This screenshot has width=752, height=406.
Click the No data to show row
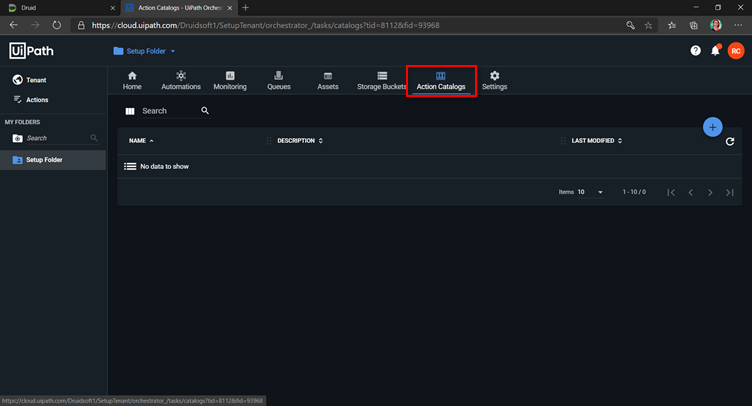pyautogui.click(x=429, y=166)
